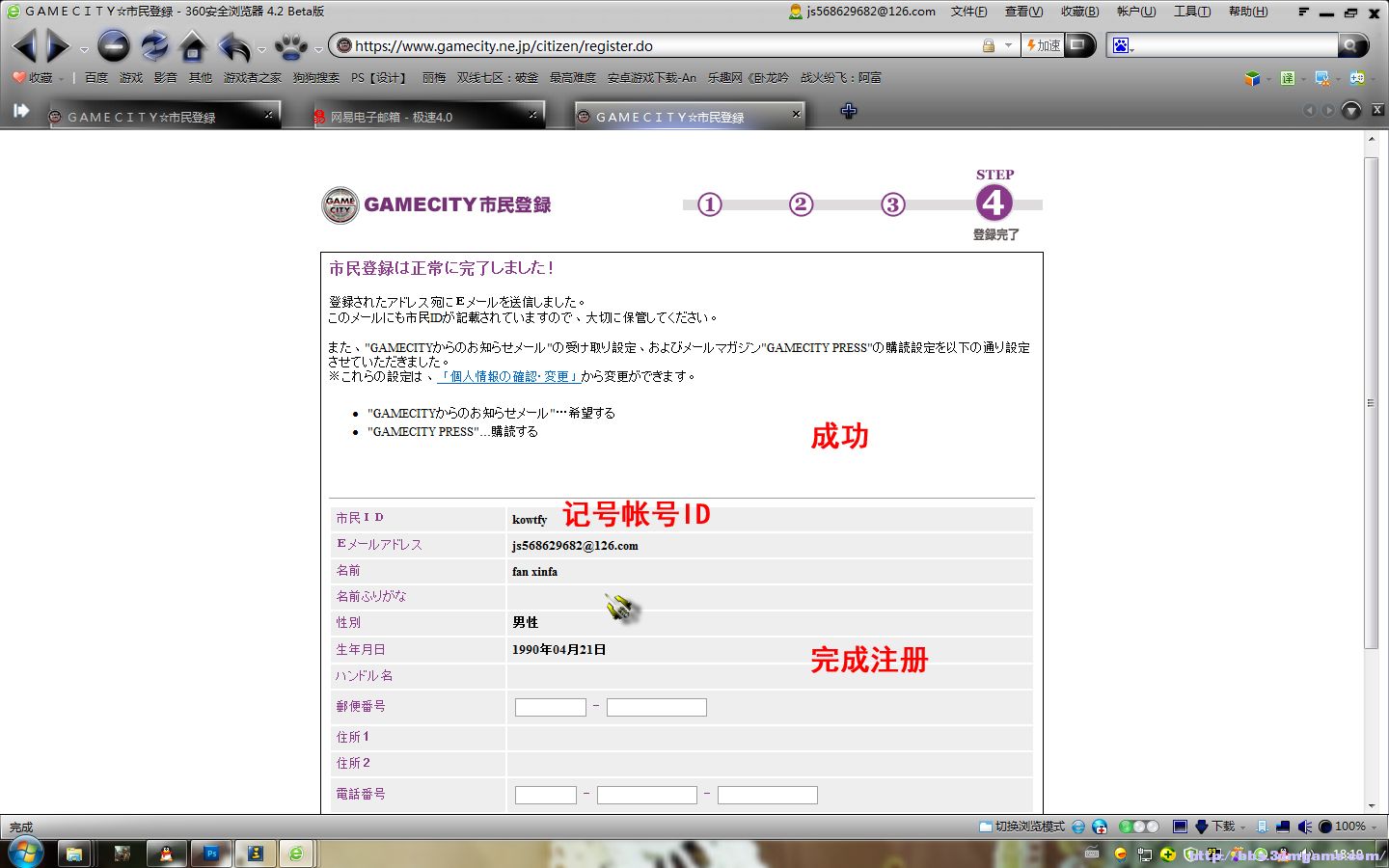Click the undo closed tab arrow icon
The height and width of the screenshot is (868, 1389).
(x=233, y=45)
